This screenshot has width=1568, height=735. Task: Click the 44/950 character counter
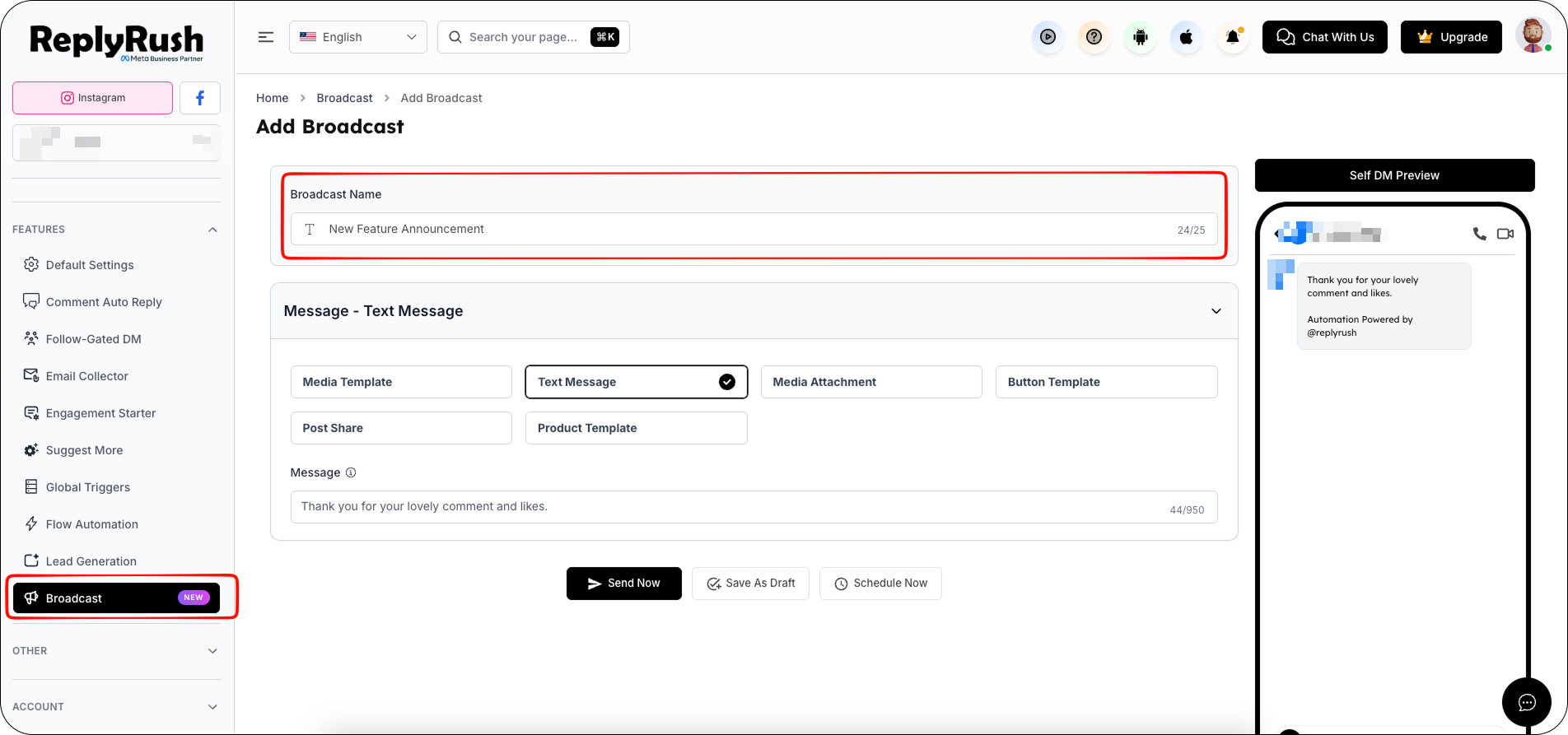click(1188, 510)
